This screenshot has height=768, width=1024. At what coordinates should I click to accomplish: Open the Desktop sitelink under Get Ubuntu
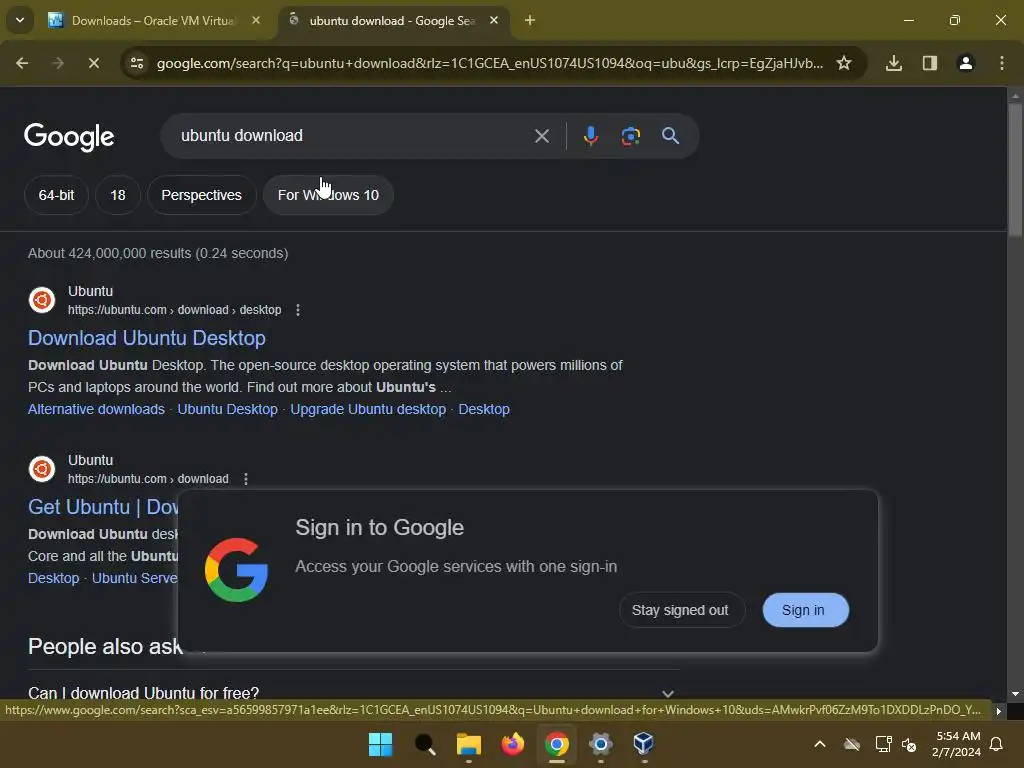tap(54, 579)
